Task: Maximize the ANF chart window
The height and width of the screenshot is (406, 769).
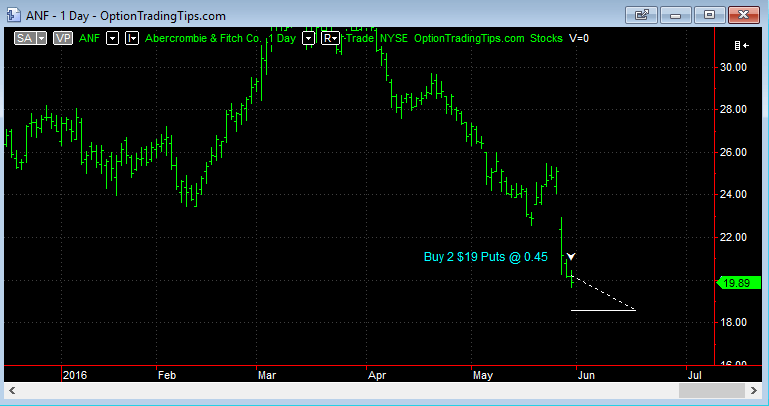Action: click(709, 15)
